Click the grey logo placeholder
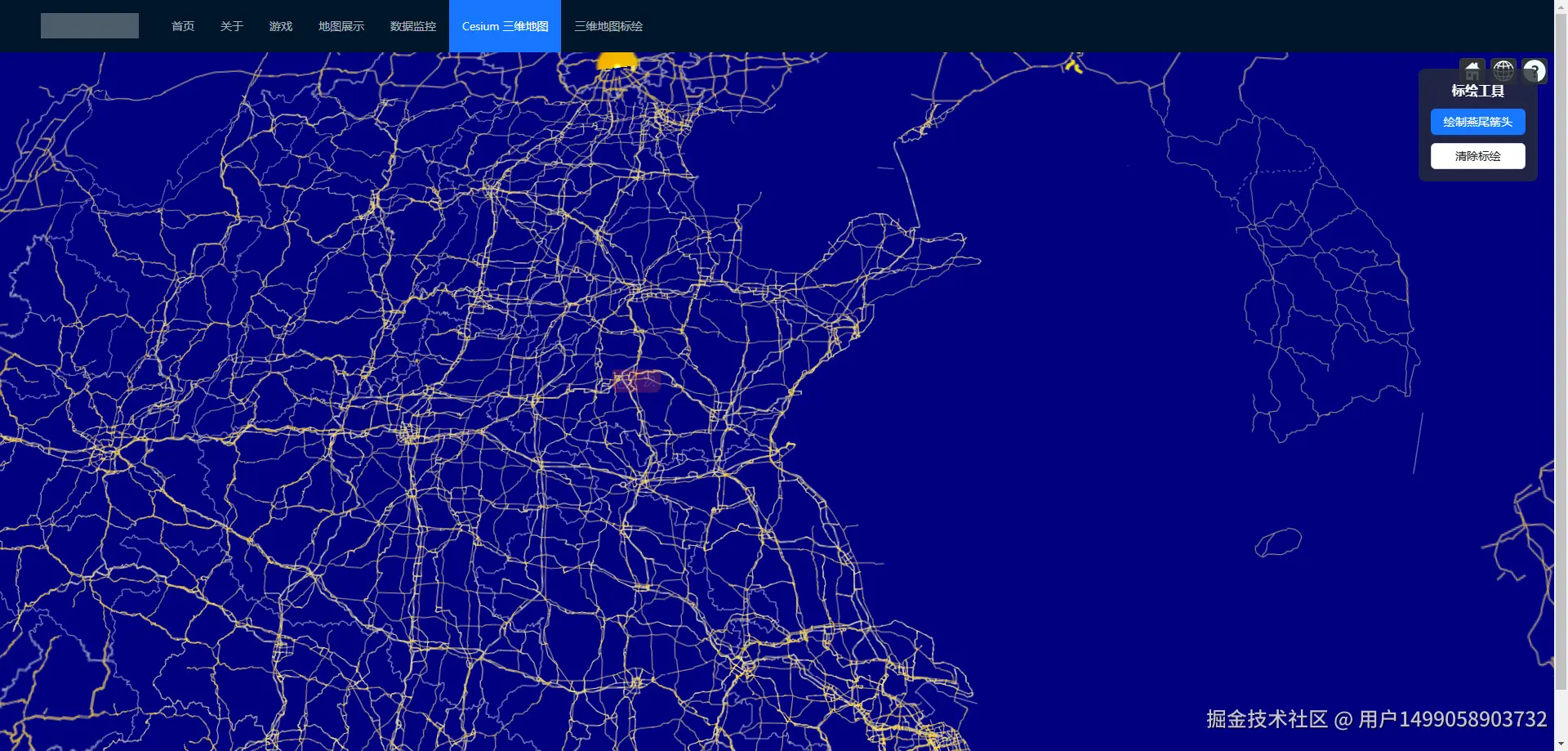The image size is (1568, 751). [90, 25]
